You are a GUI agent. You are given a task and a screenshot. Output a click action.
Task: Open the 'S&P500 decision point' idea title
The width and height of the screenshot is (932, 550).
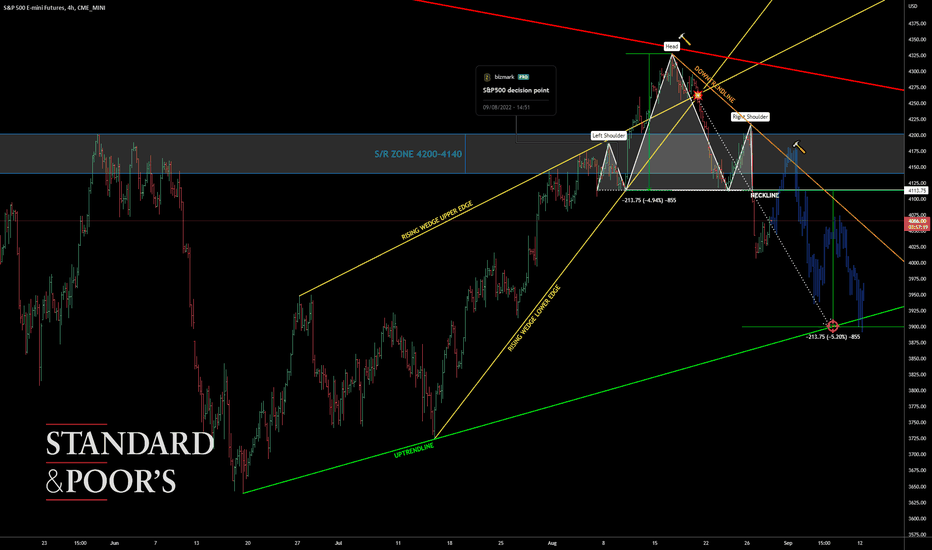(516, 90)
